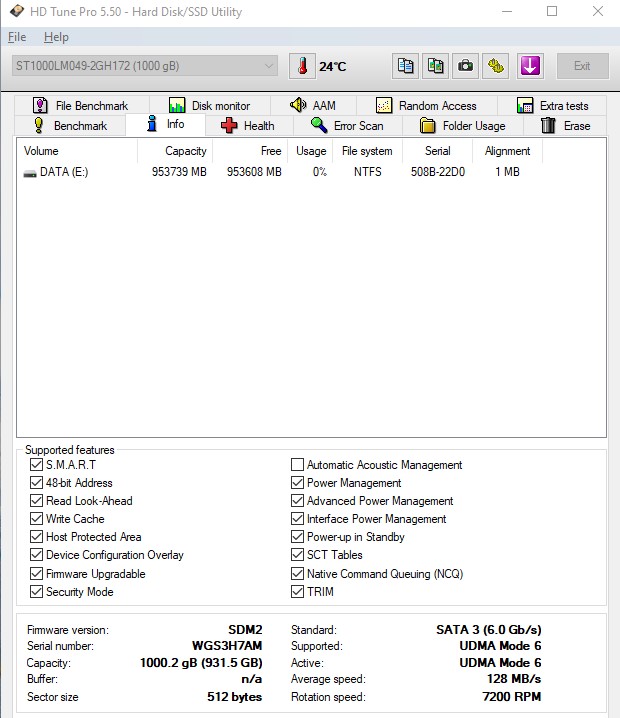Toggle Device Configuration Overlay checkbox
620x718 pixels.
click(36, 555)
